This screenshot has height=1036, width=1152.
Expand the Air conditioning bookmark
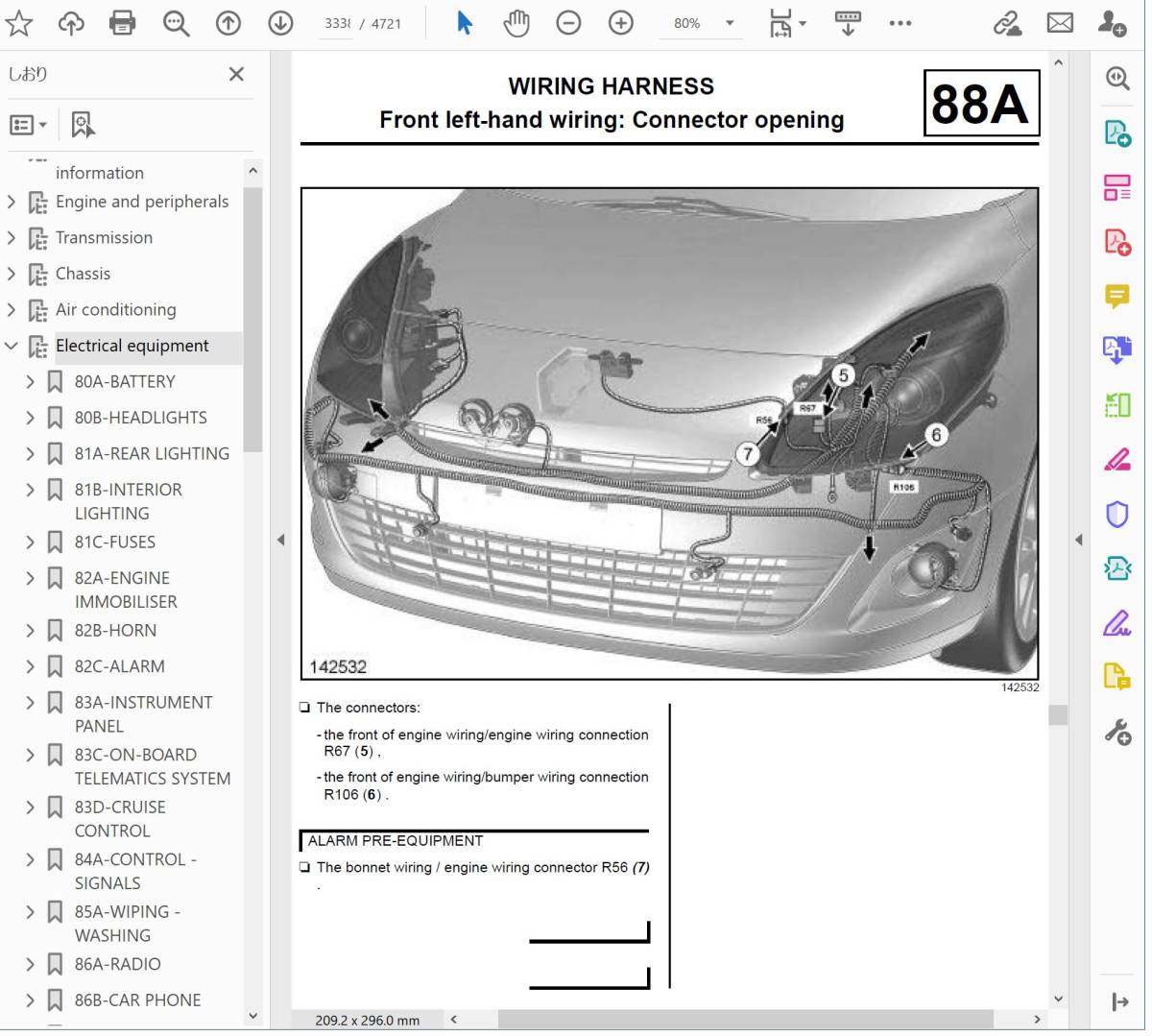click(x=12, y=310)
